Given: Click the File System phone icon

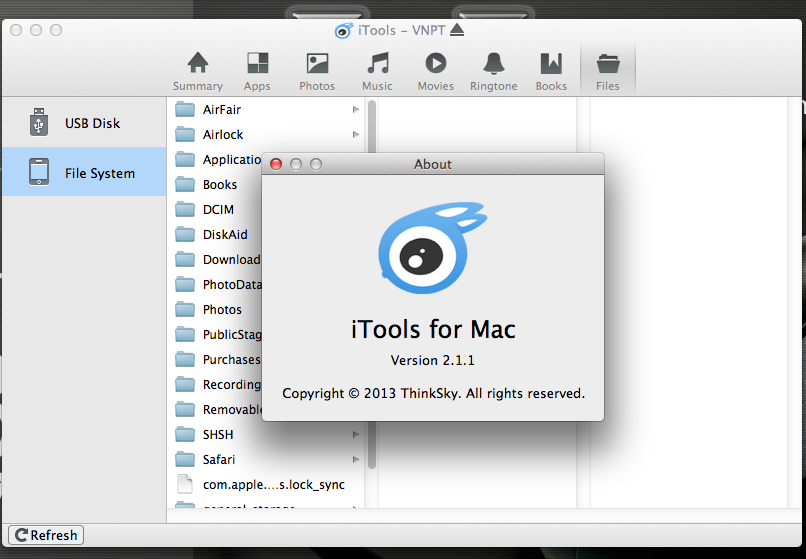Looking at the screenshot, I should click(x=39, y=172).
